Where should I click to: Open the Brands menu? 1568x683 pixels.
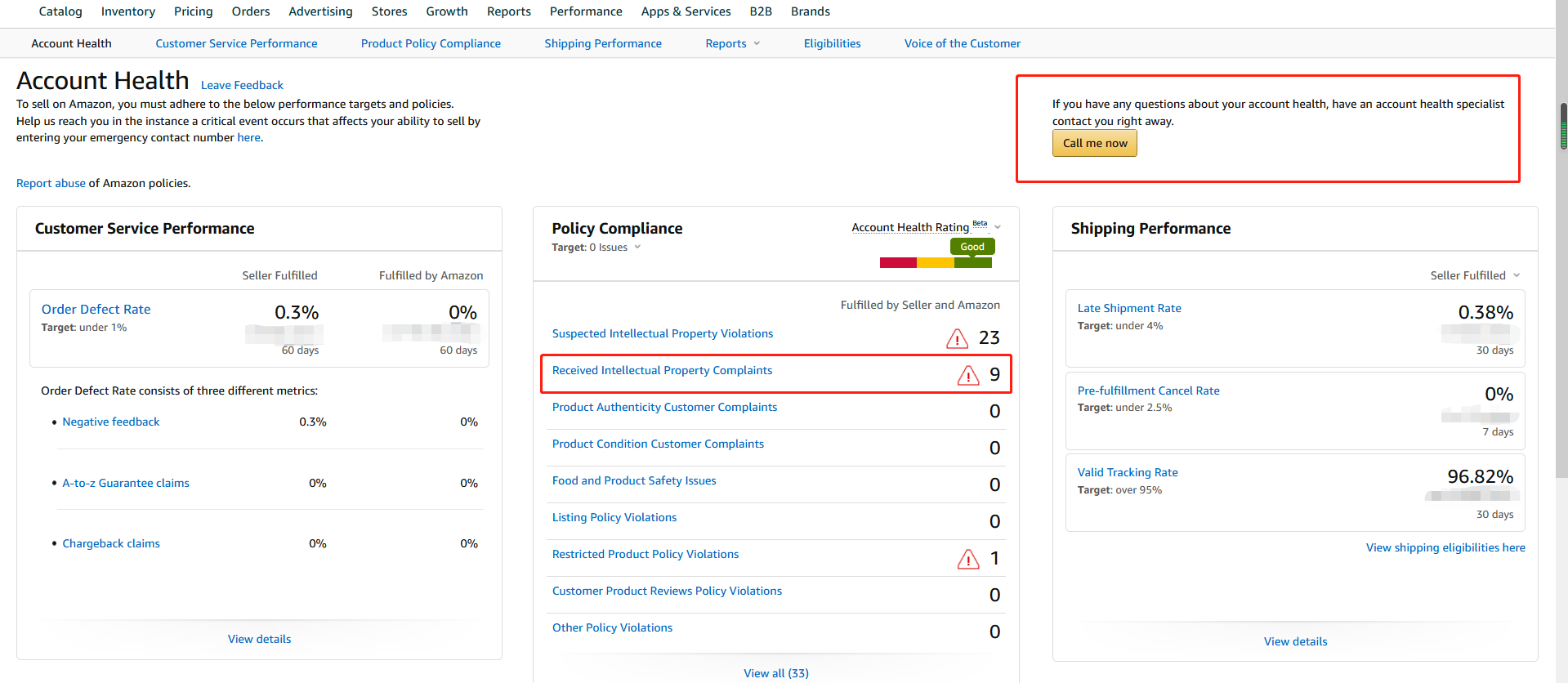[x=811, y=11]
